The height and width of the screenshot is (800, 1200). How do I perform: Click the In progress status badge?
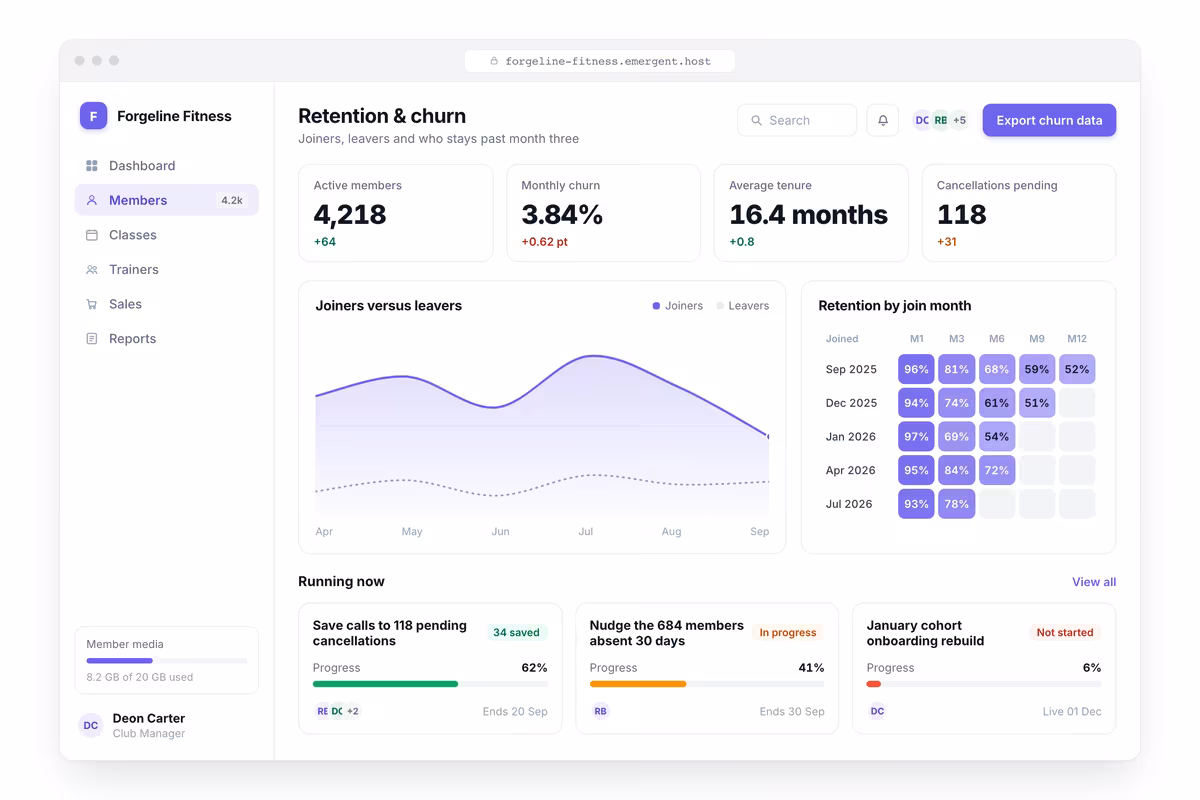(788, 633)
